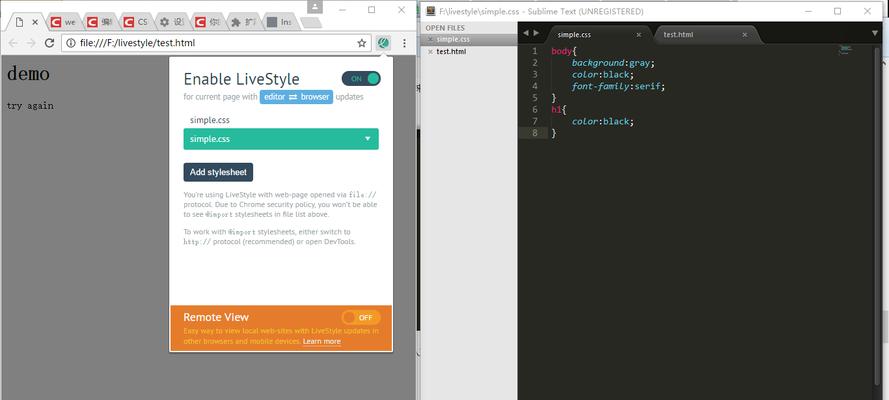This screenshot has width=889, height=400.
Task: Close the active Chrome tab
Action: coord(35,22)
